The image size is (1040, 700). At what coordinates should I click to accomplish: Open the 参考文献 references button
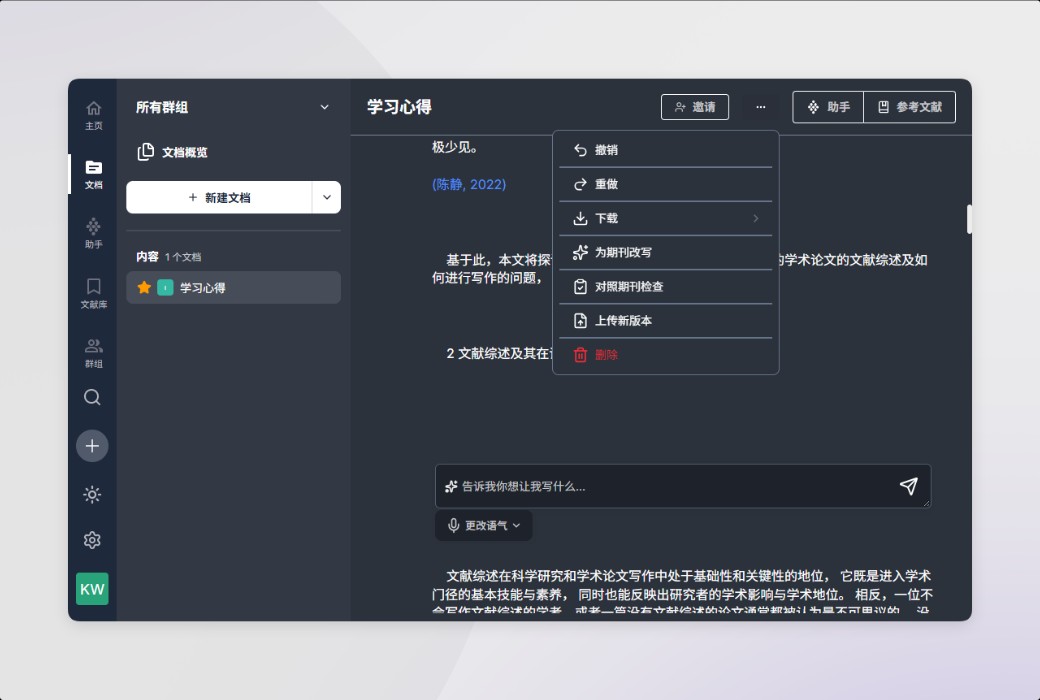(909, 107)
